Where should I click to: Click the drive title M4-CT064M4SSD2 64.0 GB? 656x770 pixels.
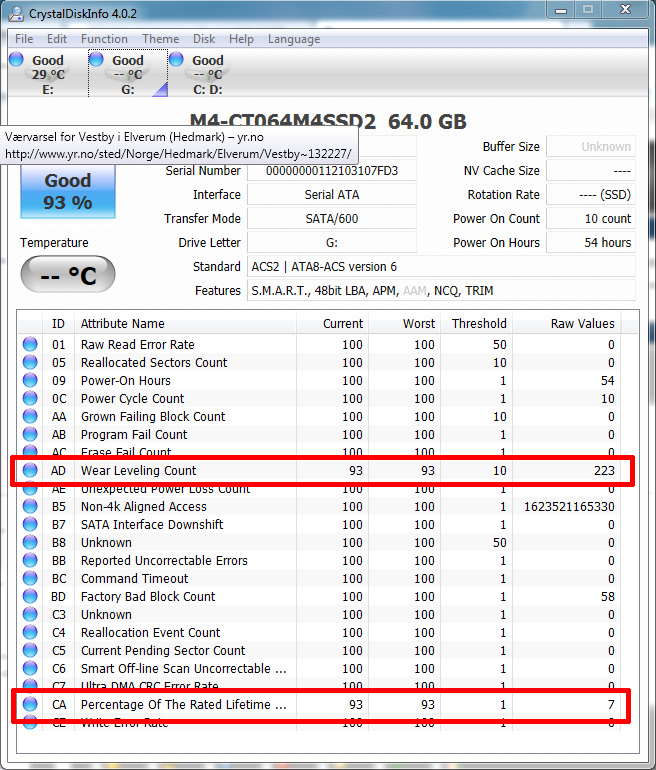[x=328, y=121]
